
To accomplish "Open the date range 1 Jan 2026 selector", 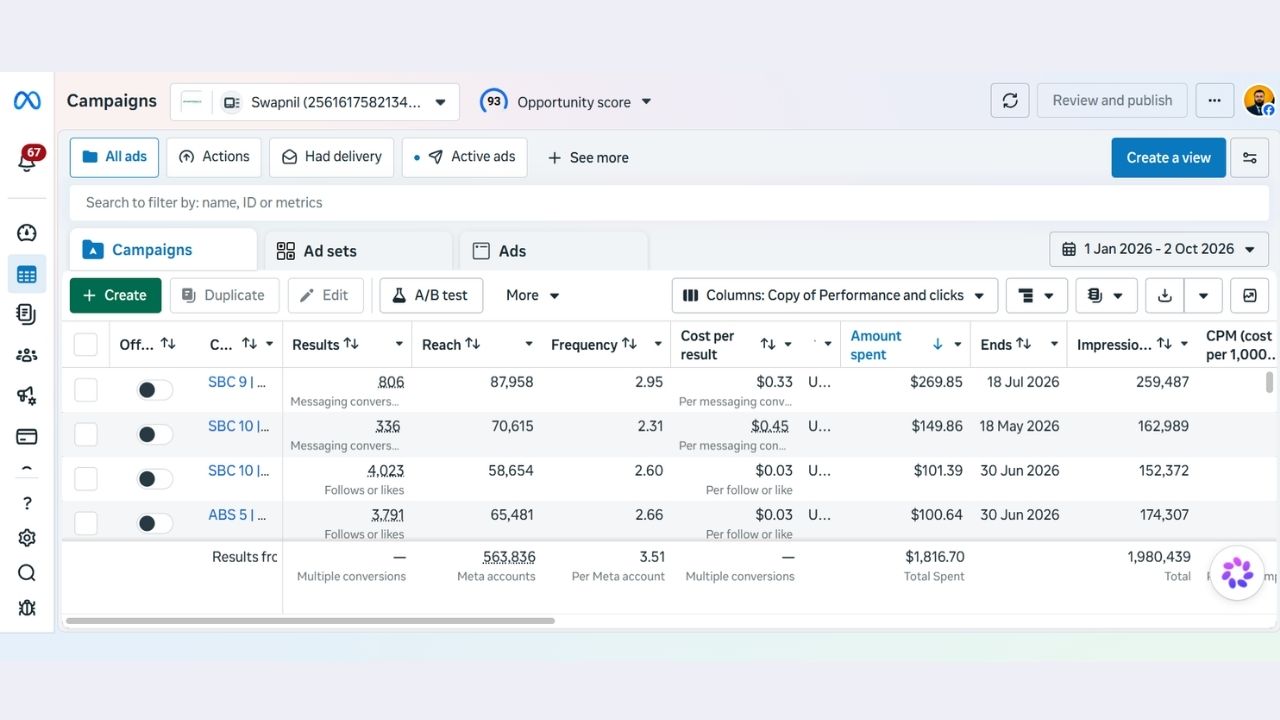I will pyautogui.click(x=1159, y=249).
